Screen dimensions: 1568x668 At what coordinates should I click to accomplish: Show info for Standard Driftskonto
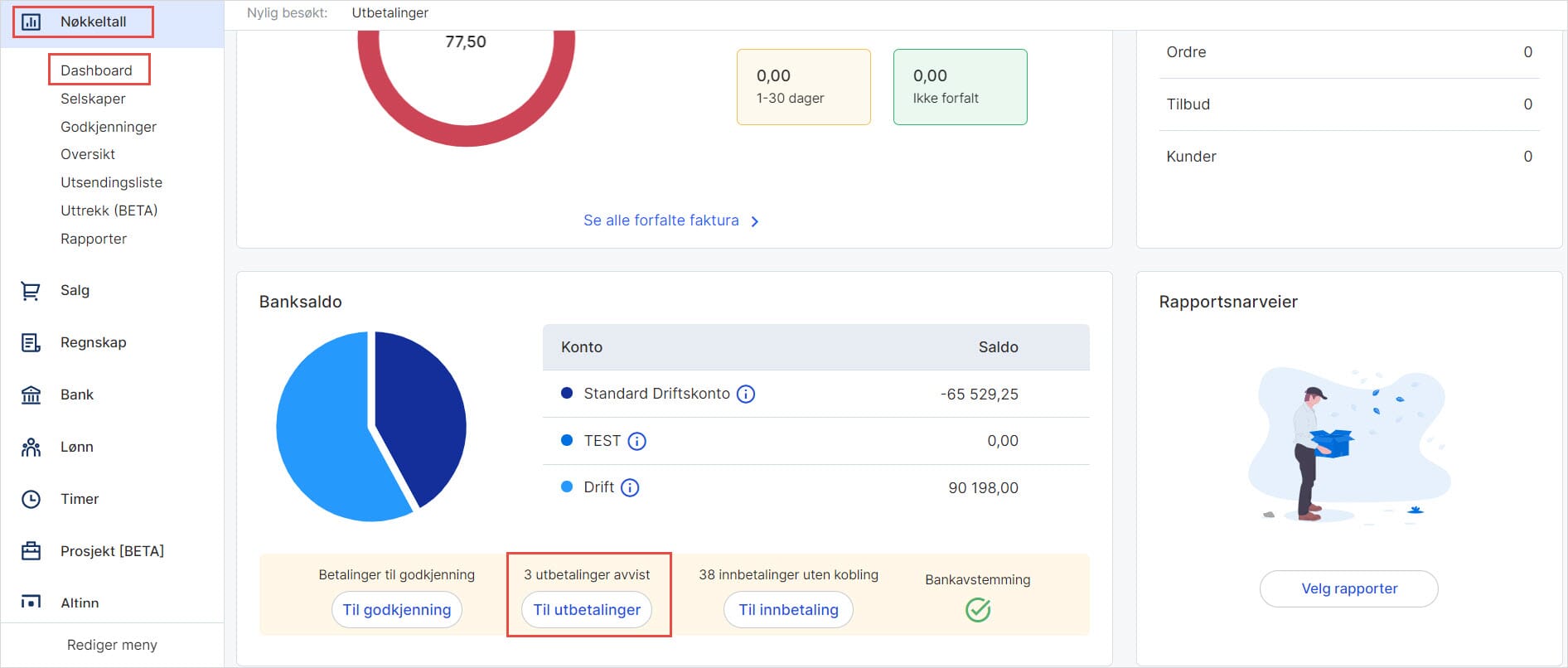(746, 394)
